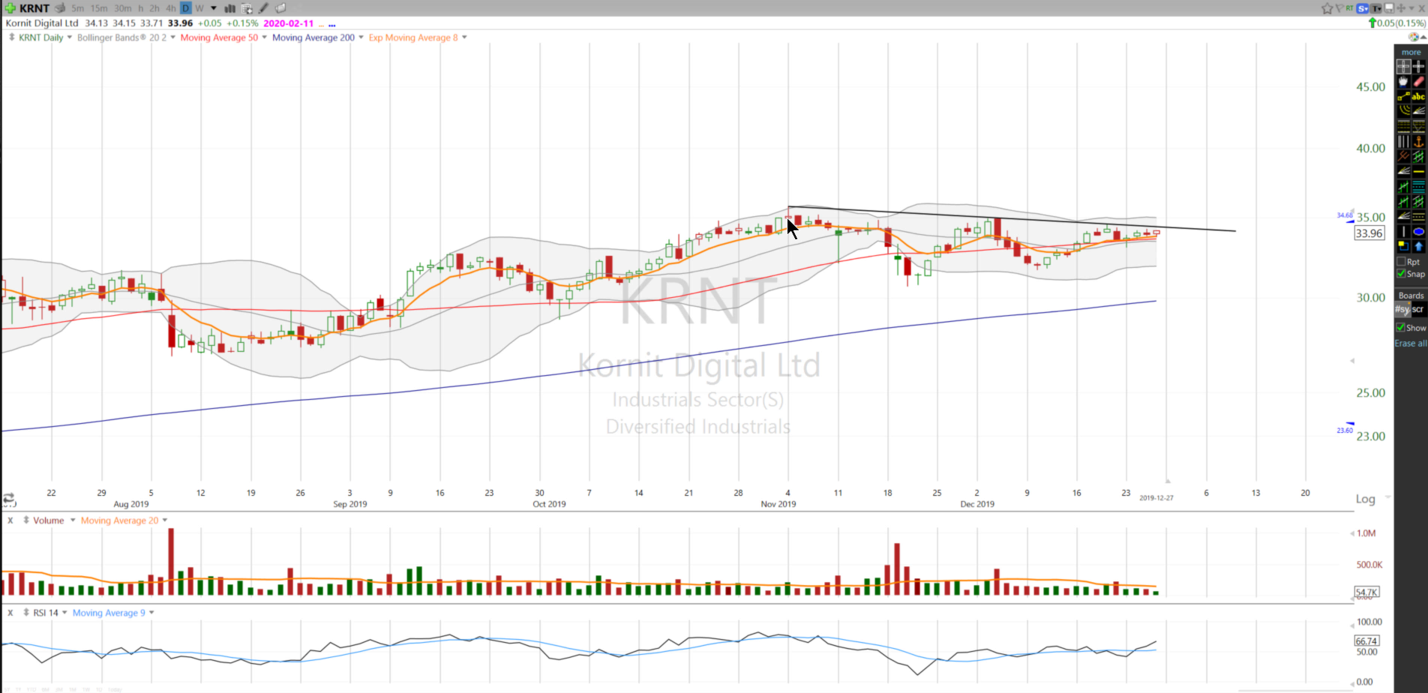This screenshot has width=1428, height=693.
Task: Close the Volume pane with X
Action: pos(10,520)
